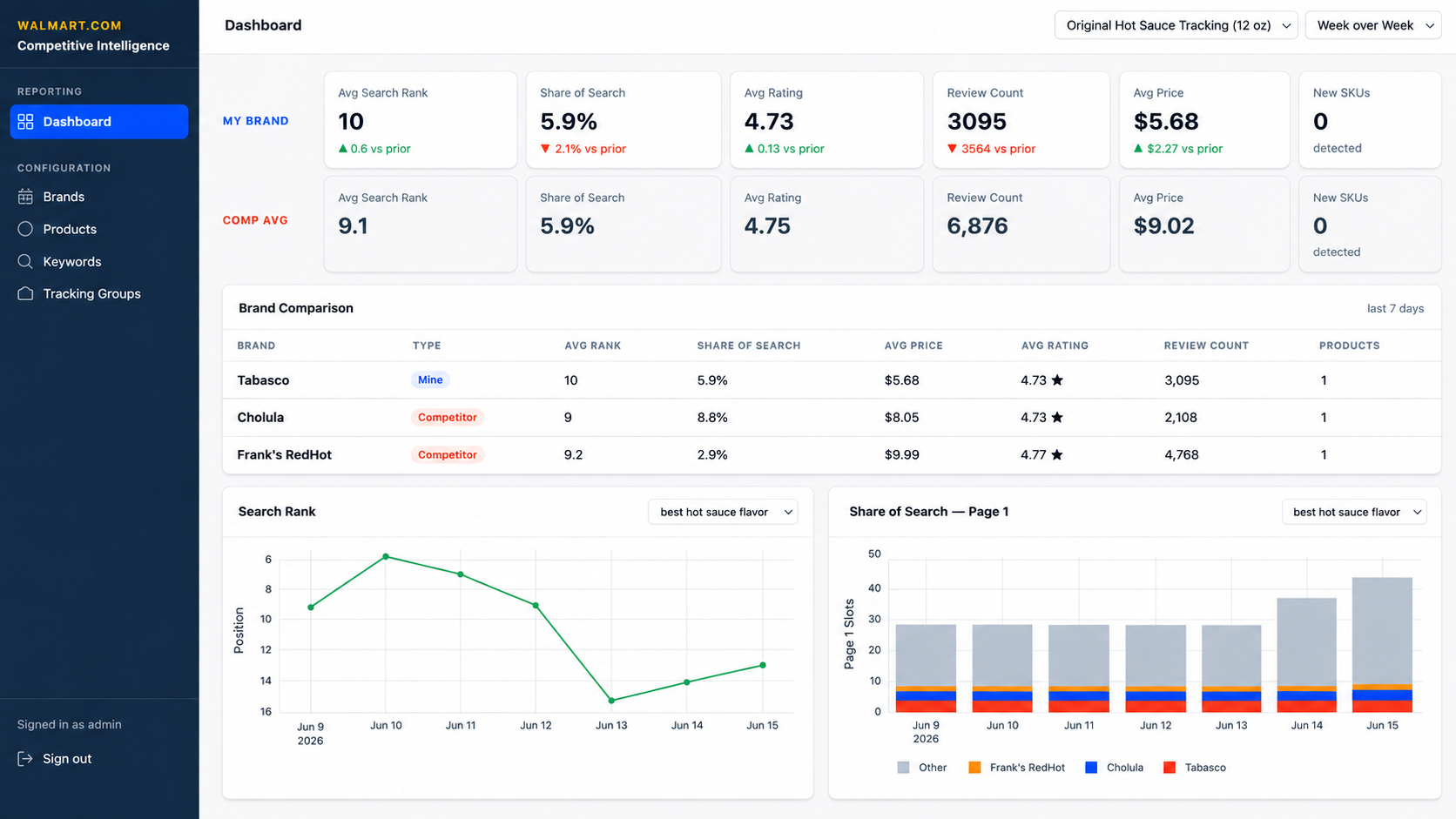1456x819 pixels.
Task: Click the Signed in as admin text
Action: coord(70,724)
